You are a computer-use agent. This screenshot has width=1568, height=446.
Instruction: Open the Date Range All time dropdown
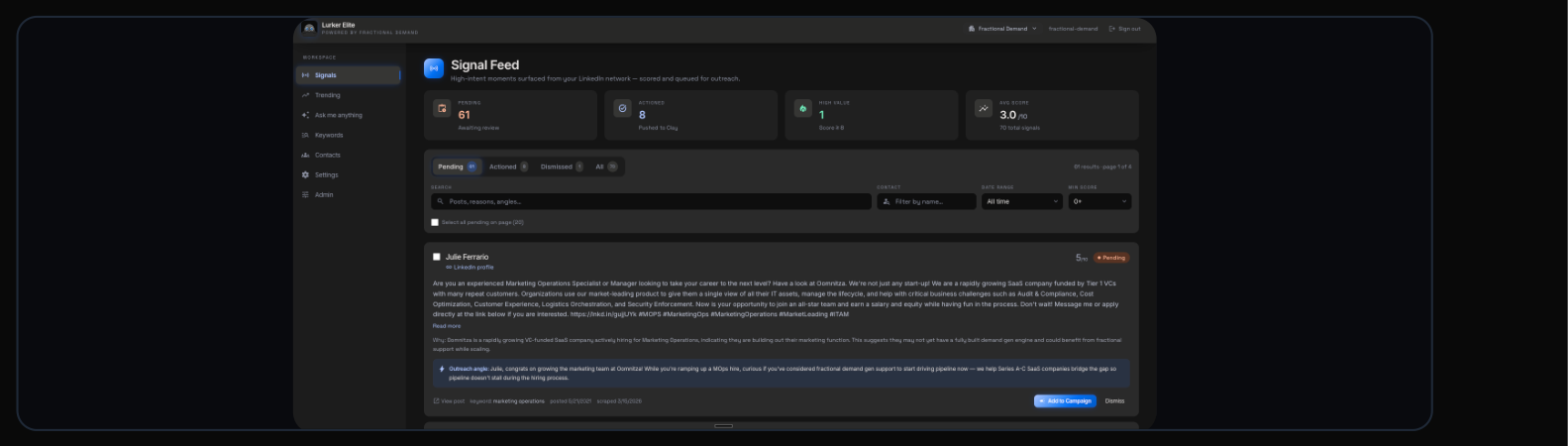point(1022,201)
